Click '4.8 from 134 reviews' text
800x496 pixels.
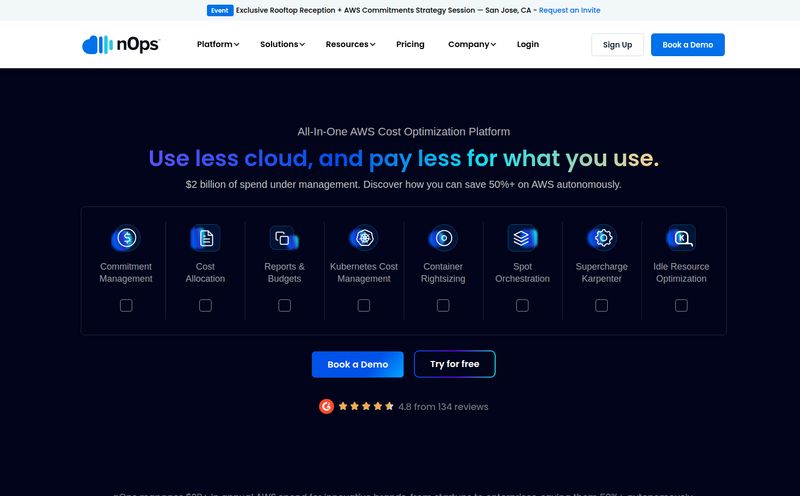coord(443,407)
